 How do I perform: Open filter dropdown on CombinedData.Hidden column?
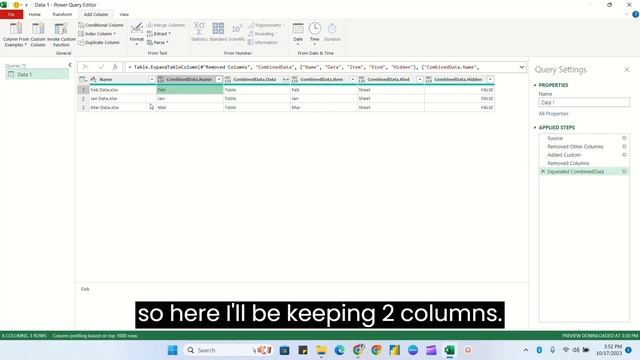click(x=490, y=79)
